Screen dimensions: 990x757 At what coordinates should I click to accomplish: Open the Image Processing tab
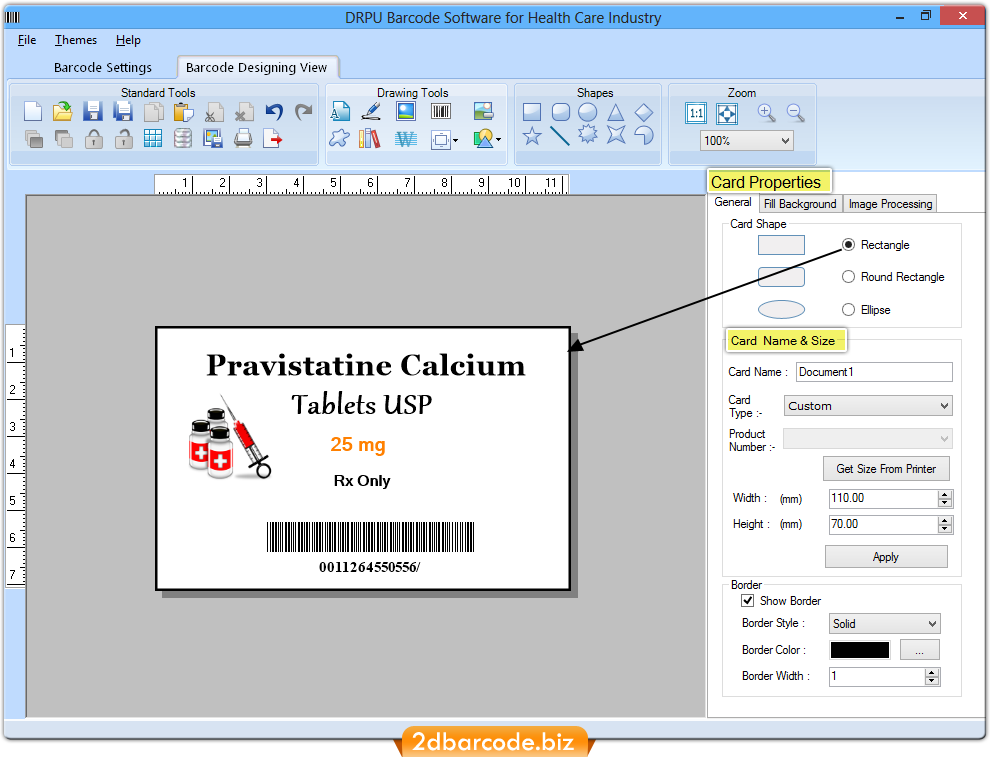[x=890, y=203]
